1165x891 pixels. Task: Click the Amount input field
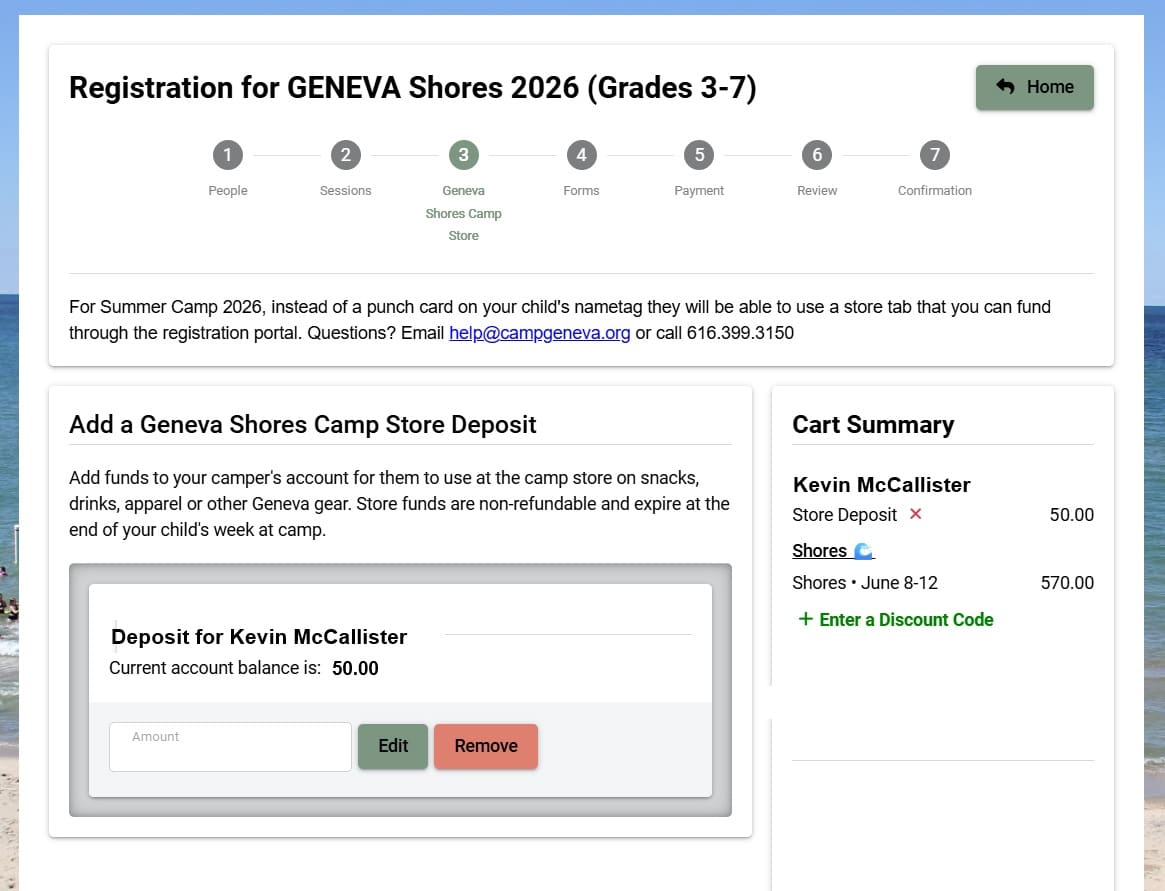[x=230, y=747]
